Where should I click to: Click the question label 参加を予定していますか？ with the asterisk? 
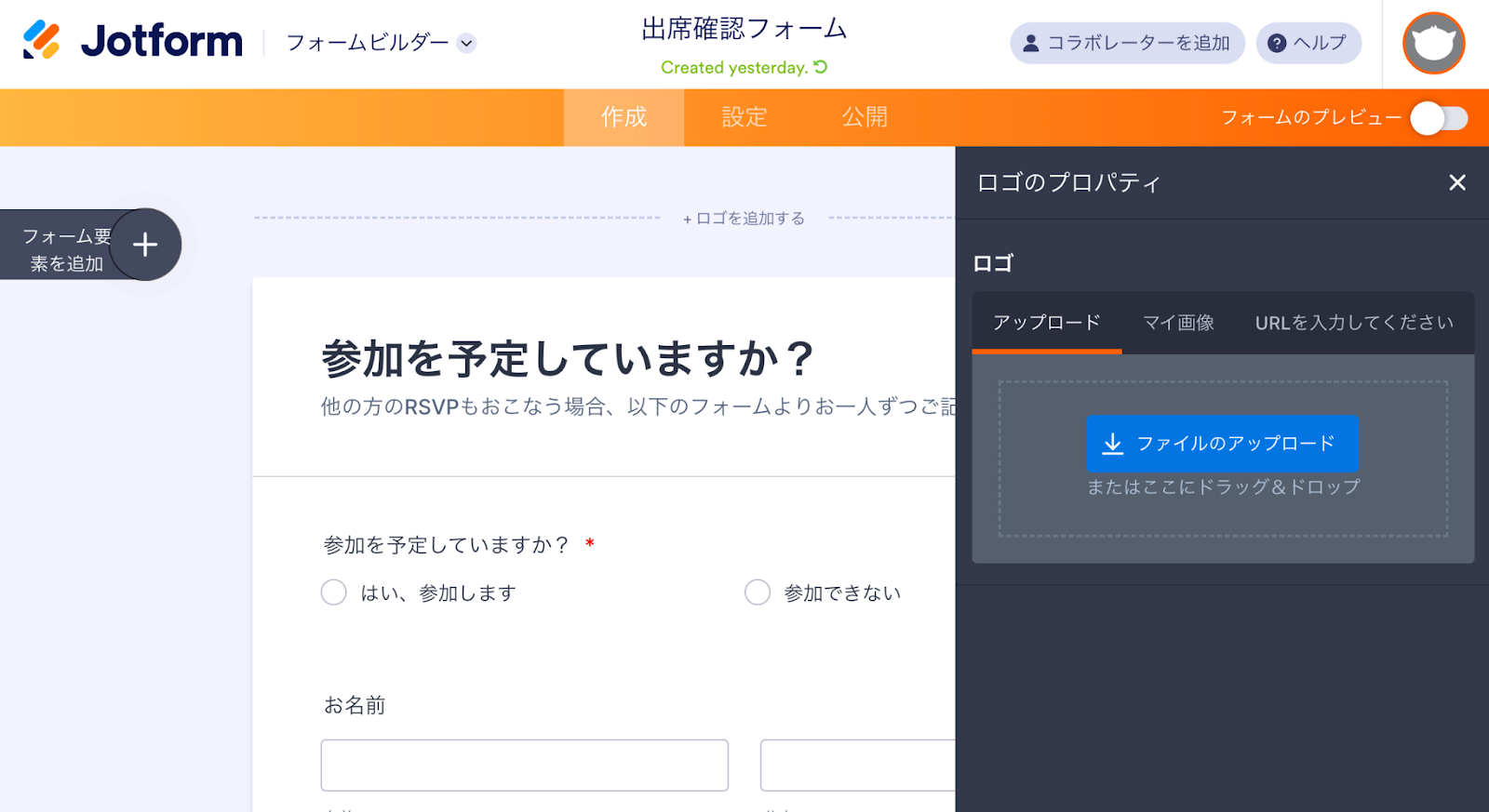(x=459, y=545)
